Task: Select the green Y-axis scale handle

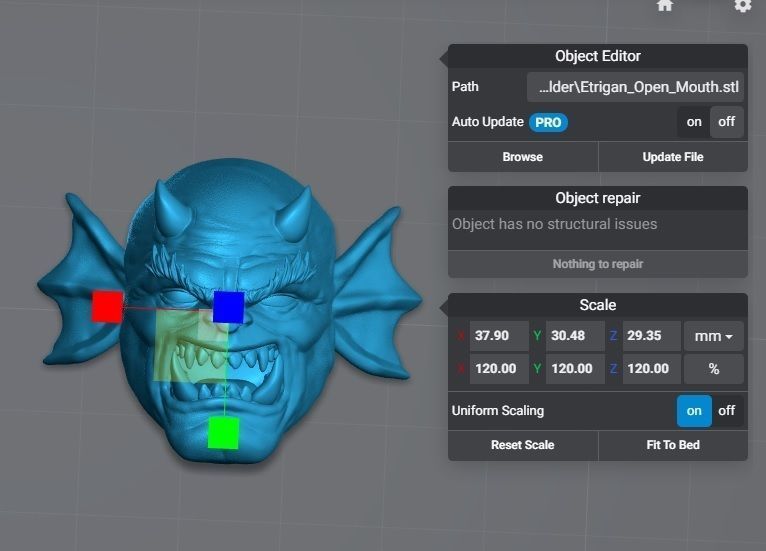Action: [x=223, y=432]
